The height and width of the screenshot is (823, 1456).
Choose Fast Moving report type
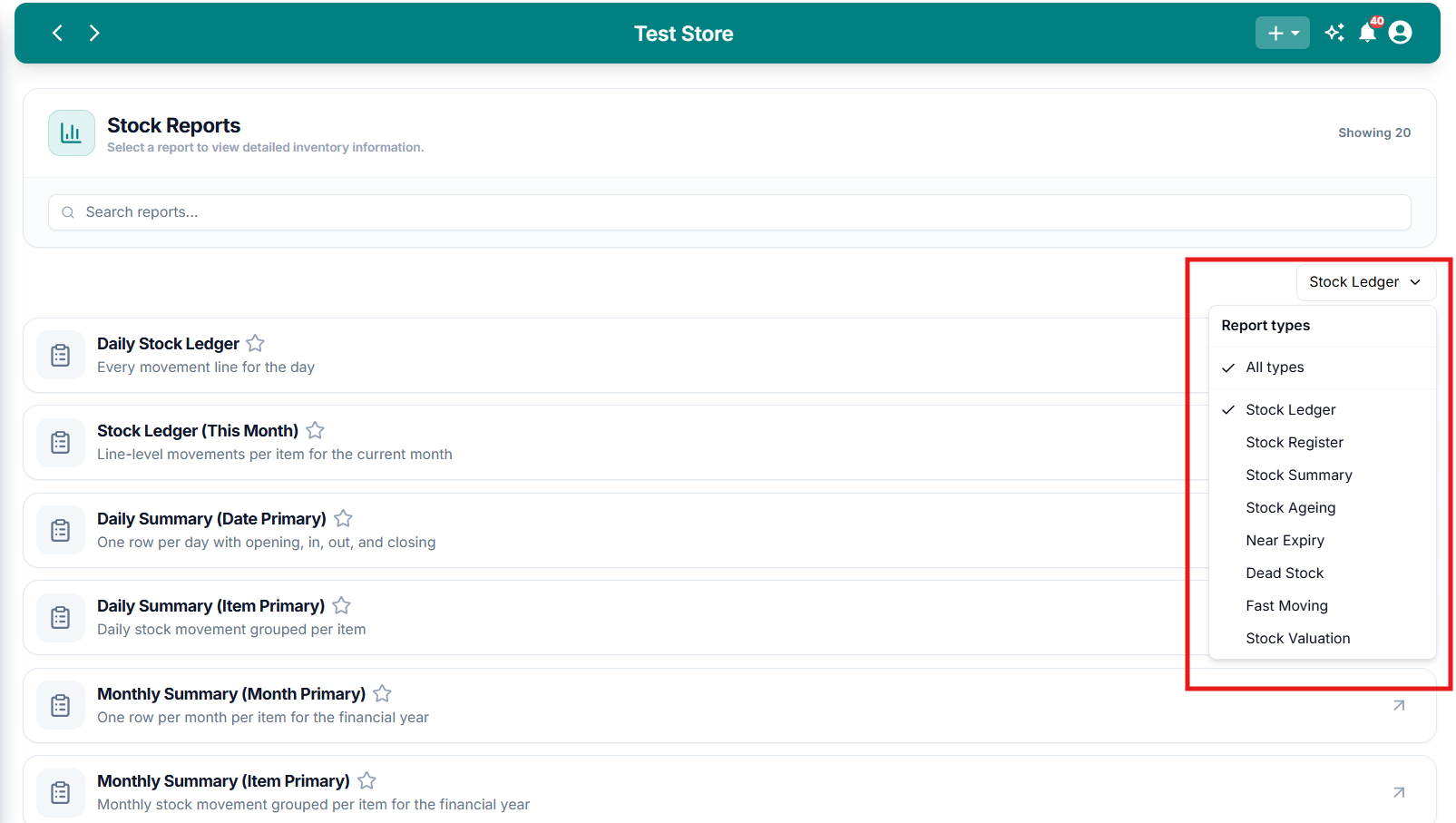pos(1323,606)
